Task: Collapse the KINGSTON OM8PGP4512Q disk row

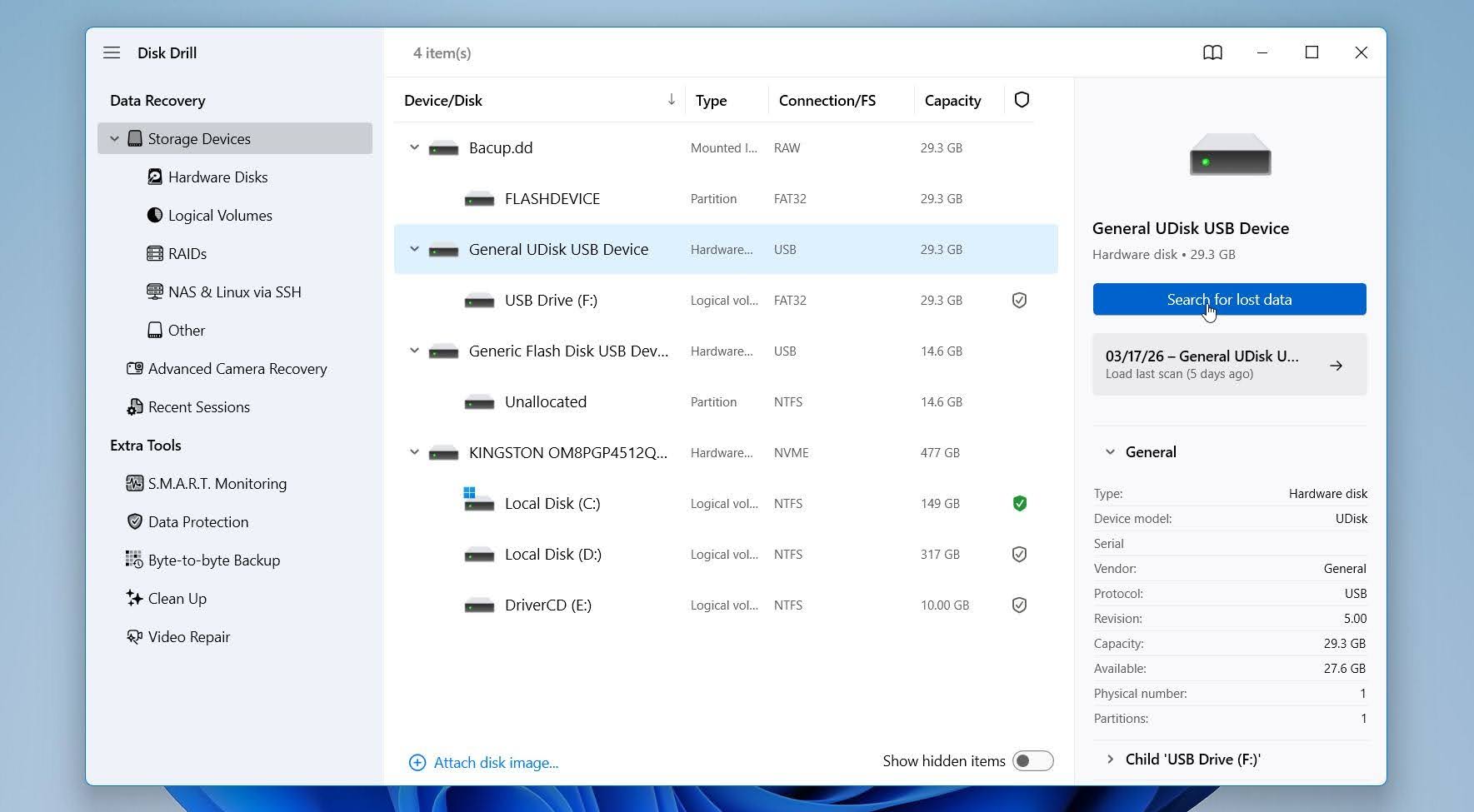Action: [x=414, y=453]
